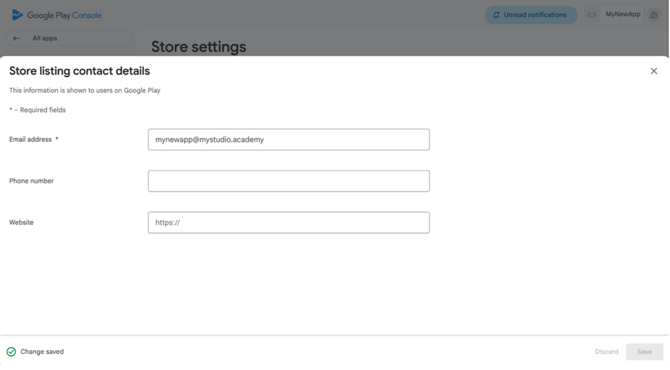
Task: Click the green Change saved checkmark icon
Action: [11, 352]
